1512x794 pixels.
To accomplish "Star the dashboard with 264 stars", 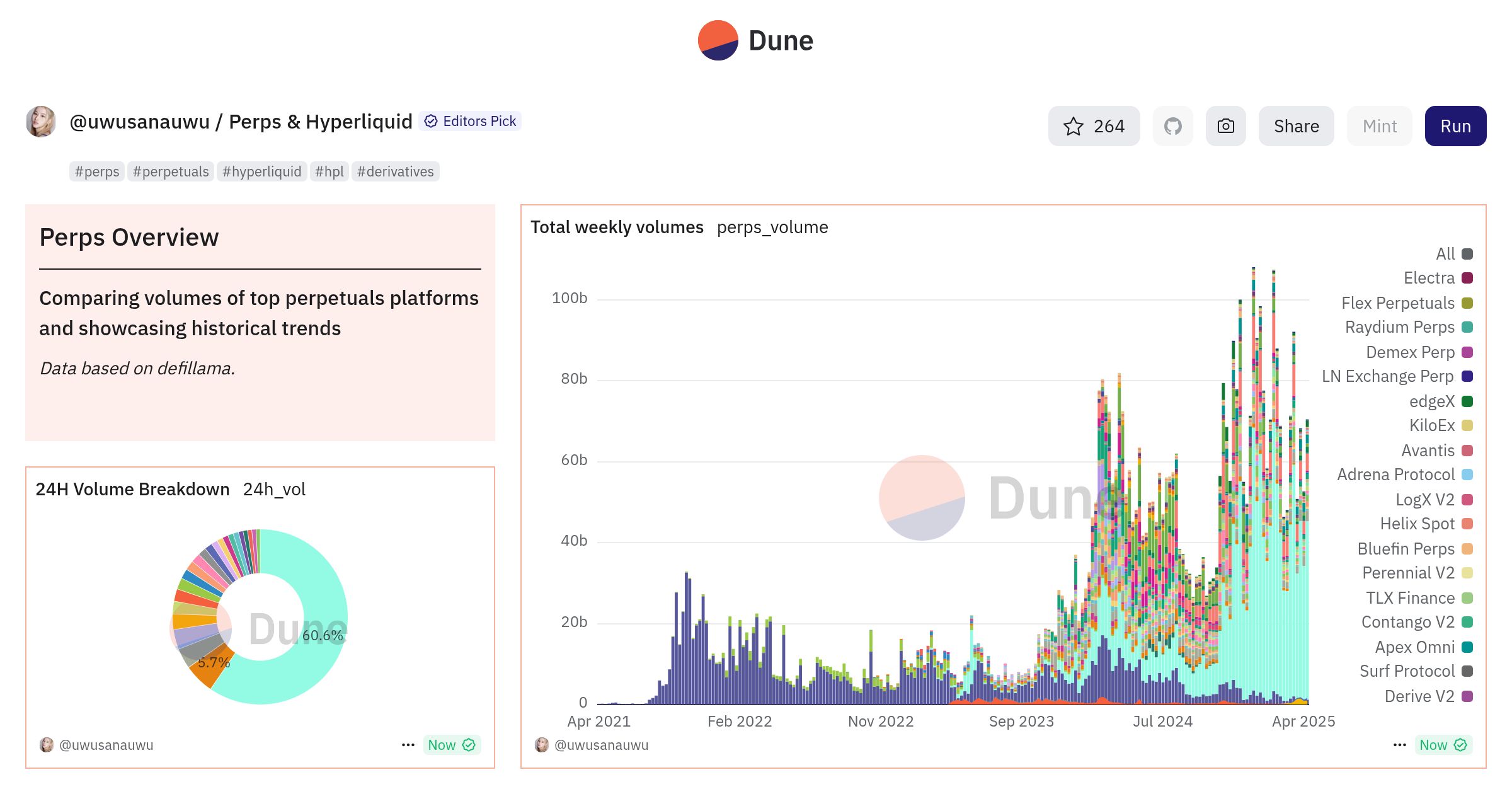I will click(1094, 126).
